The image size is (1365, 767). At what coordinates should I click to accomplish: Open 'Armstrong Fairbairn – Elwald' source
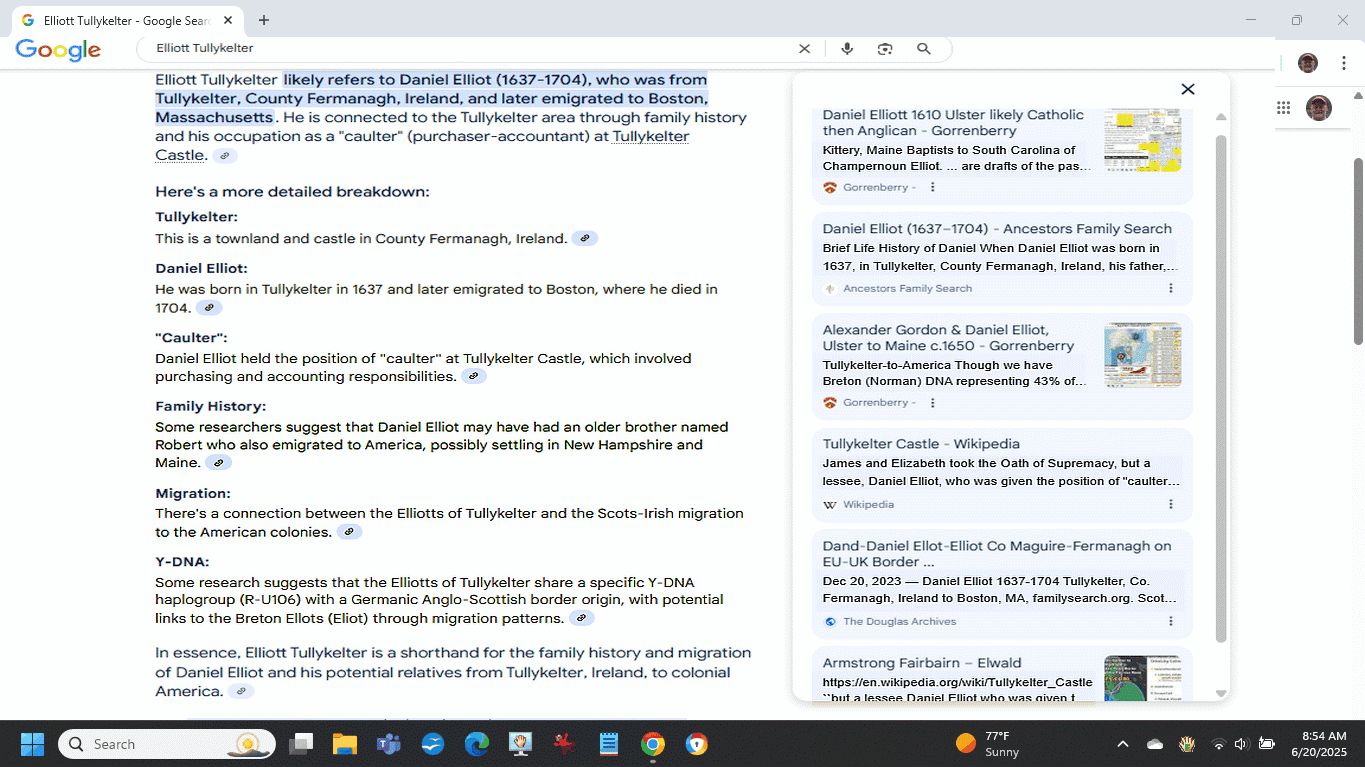coord(922,662)
